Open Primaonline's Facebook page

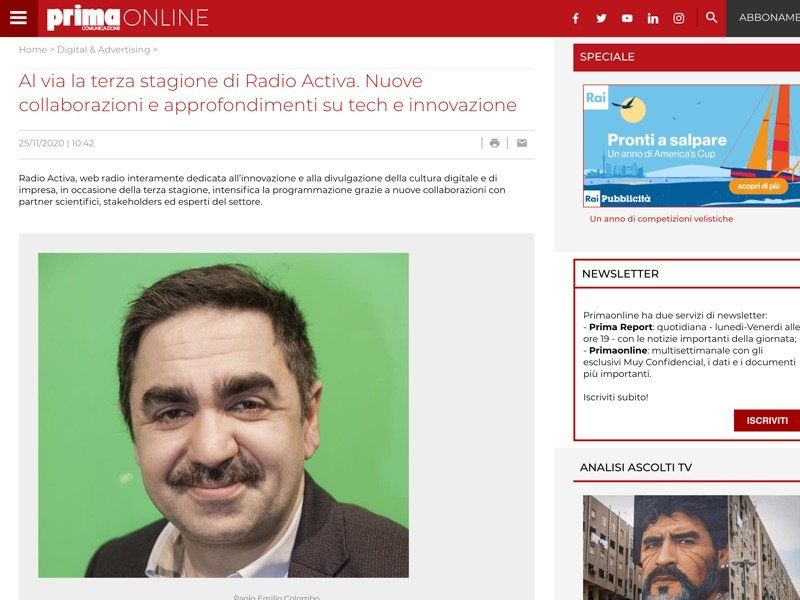tap(575, 16)
